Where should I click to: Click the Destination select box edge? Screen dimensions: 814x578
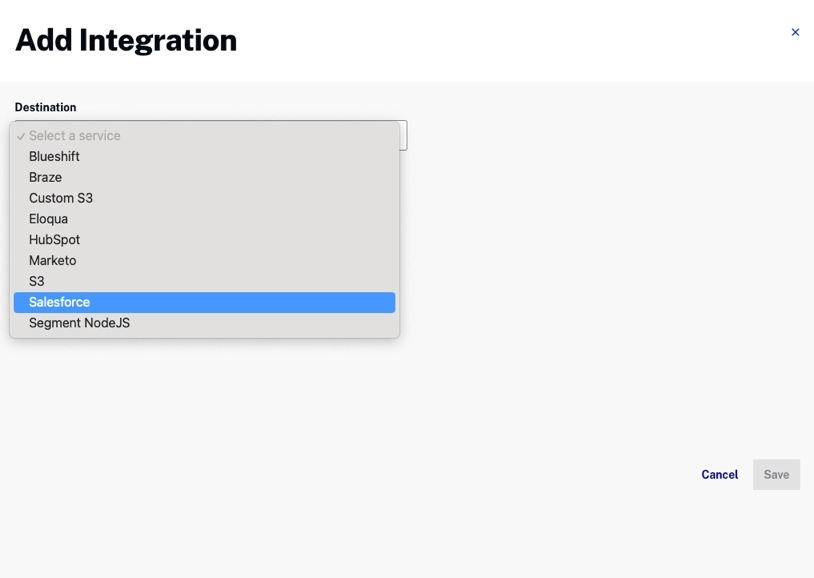403,135
